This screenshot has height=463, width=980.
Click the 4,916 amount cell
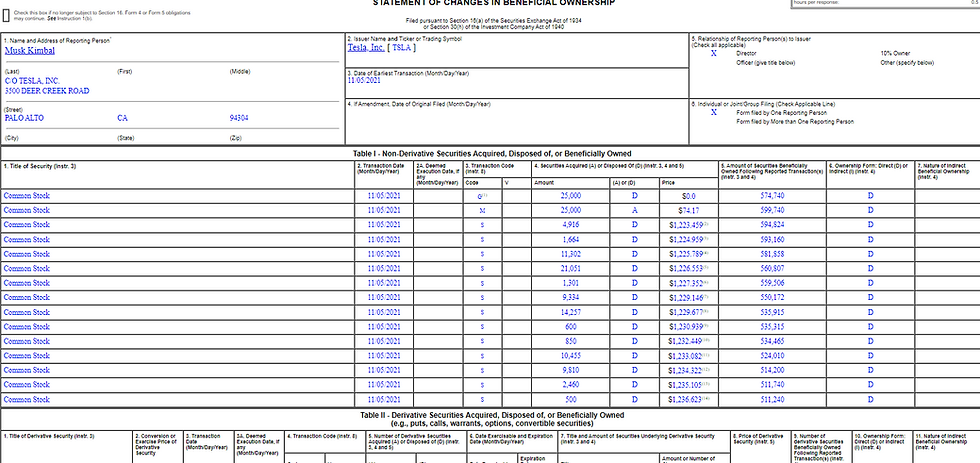[x=571, y=225]
